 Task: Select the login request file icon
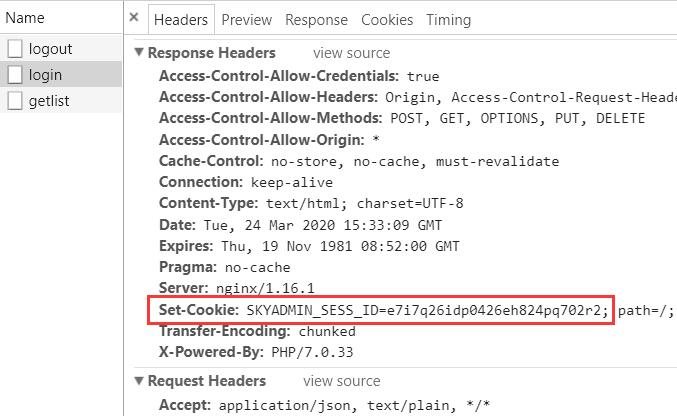[15, 74]
